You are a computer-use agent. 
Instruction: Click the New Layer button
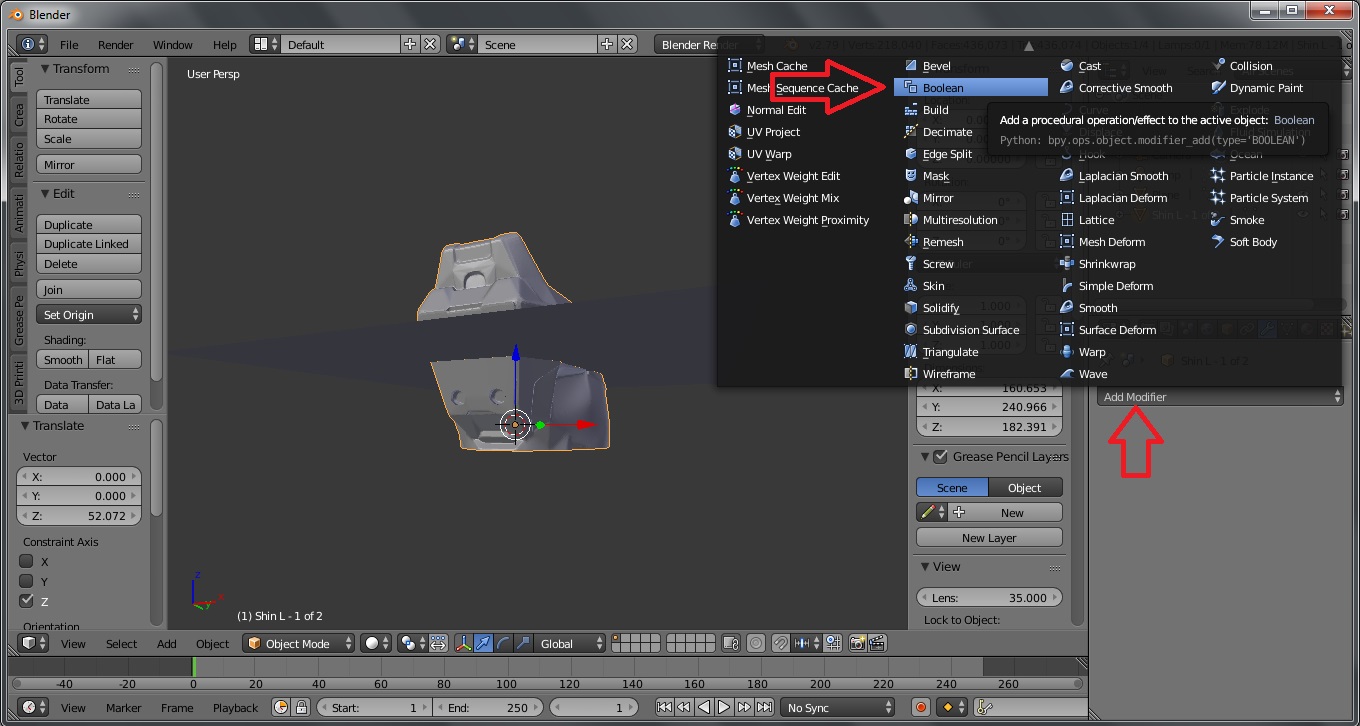[989, 538]
